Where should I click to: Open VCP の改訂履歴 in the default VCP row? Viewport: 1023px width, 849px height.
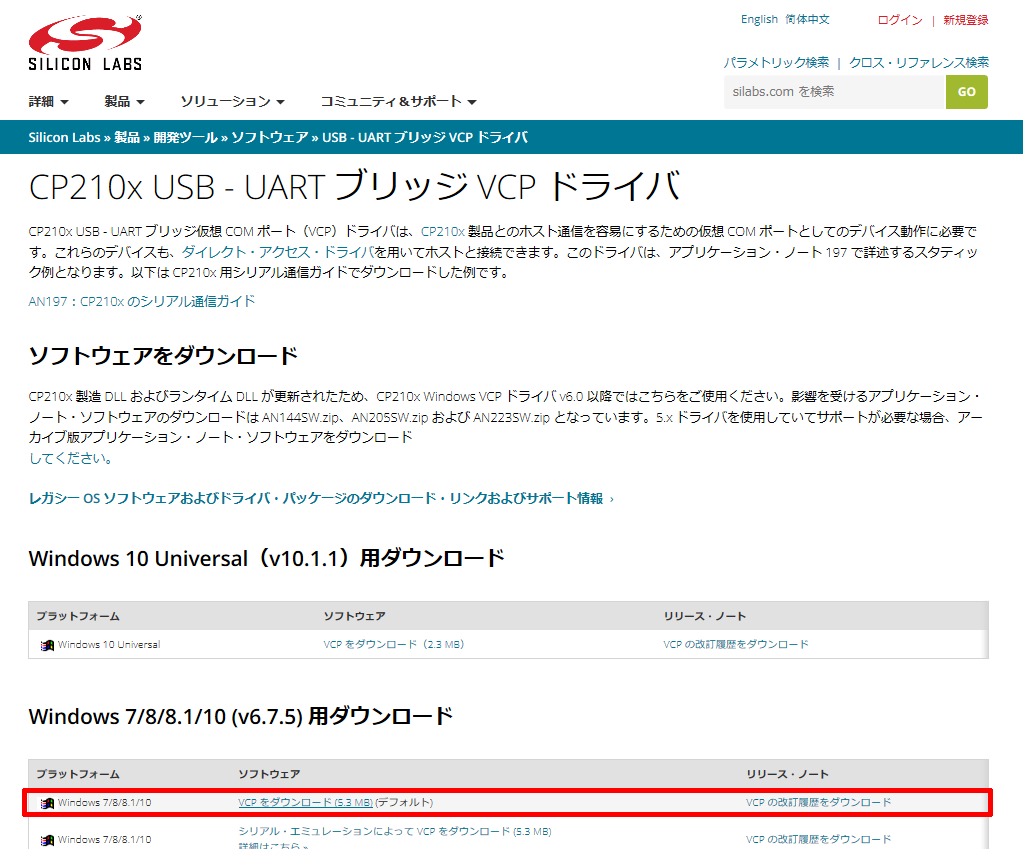coord(818,803)
